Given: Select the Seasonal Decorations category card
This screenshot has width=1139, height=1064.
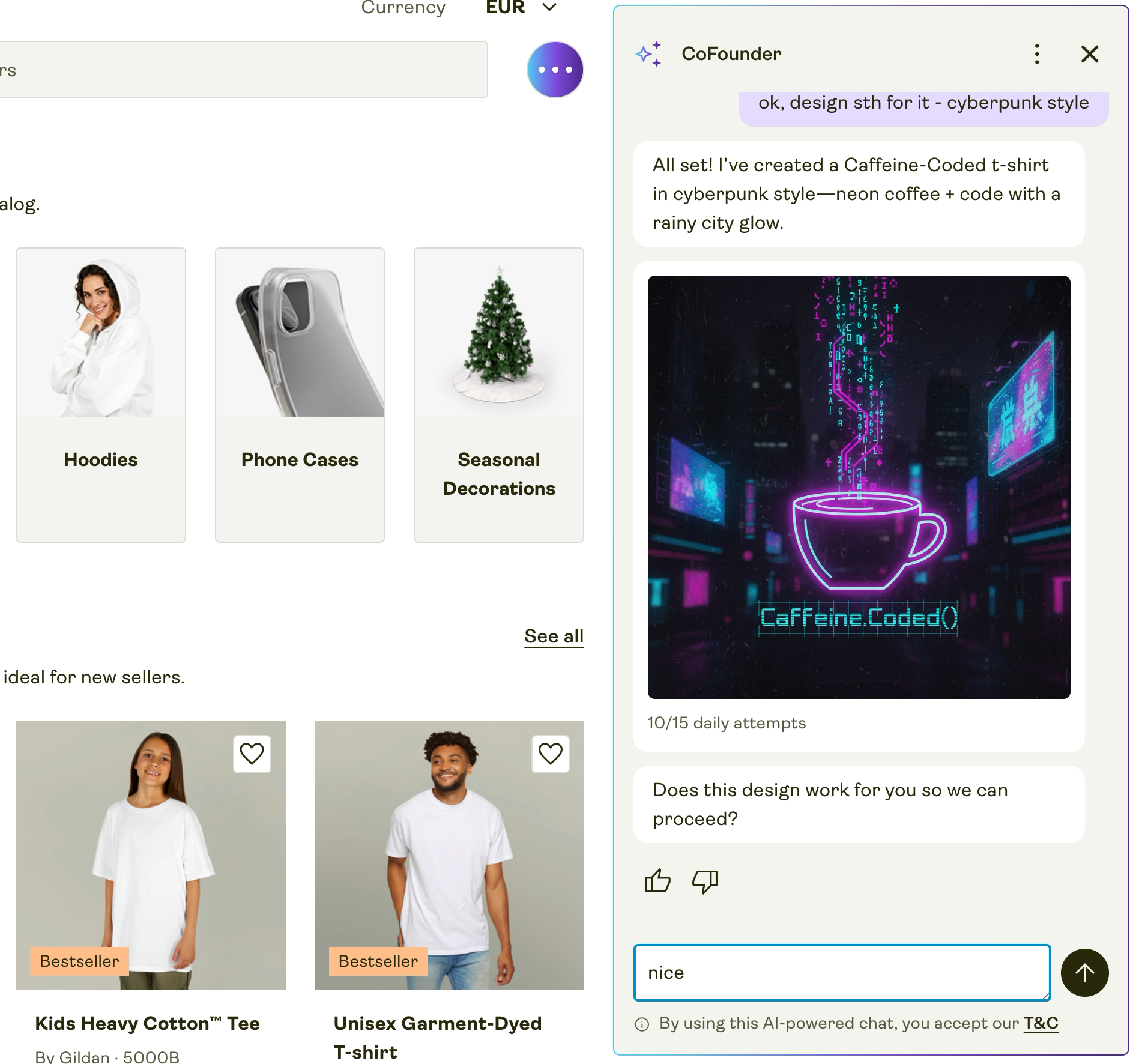Looking at the screenshot, I should pos(498,394).
